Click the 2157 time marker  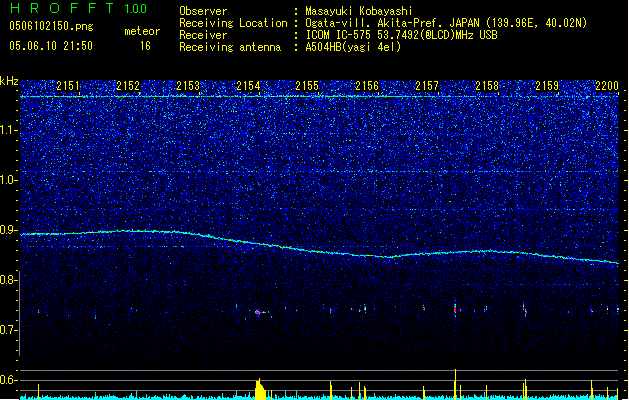[x=427, y=86]
